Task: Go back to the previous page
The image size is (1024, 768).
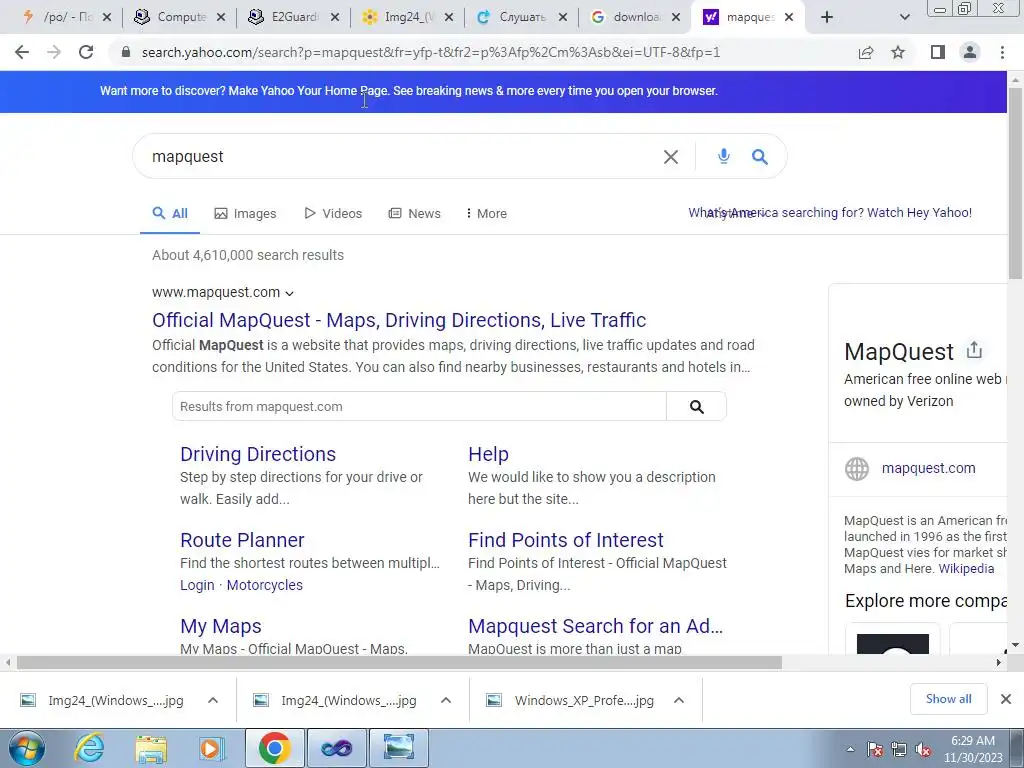Action: tap(22, 52)
